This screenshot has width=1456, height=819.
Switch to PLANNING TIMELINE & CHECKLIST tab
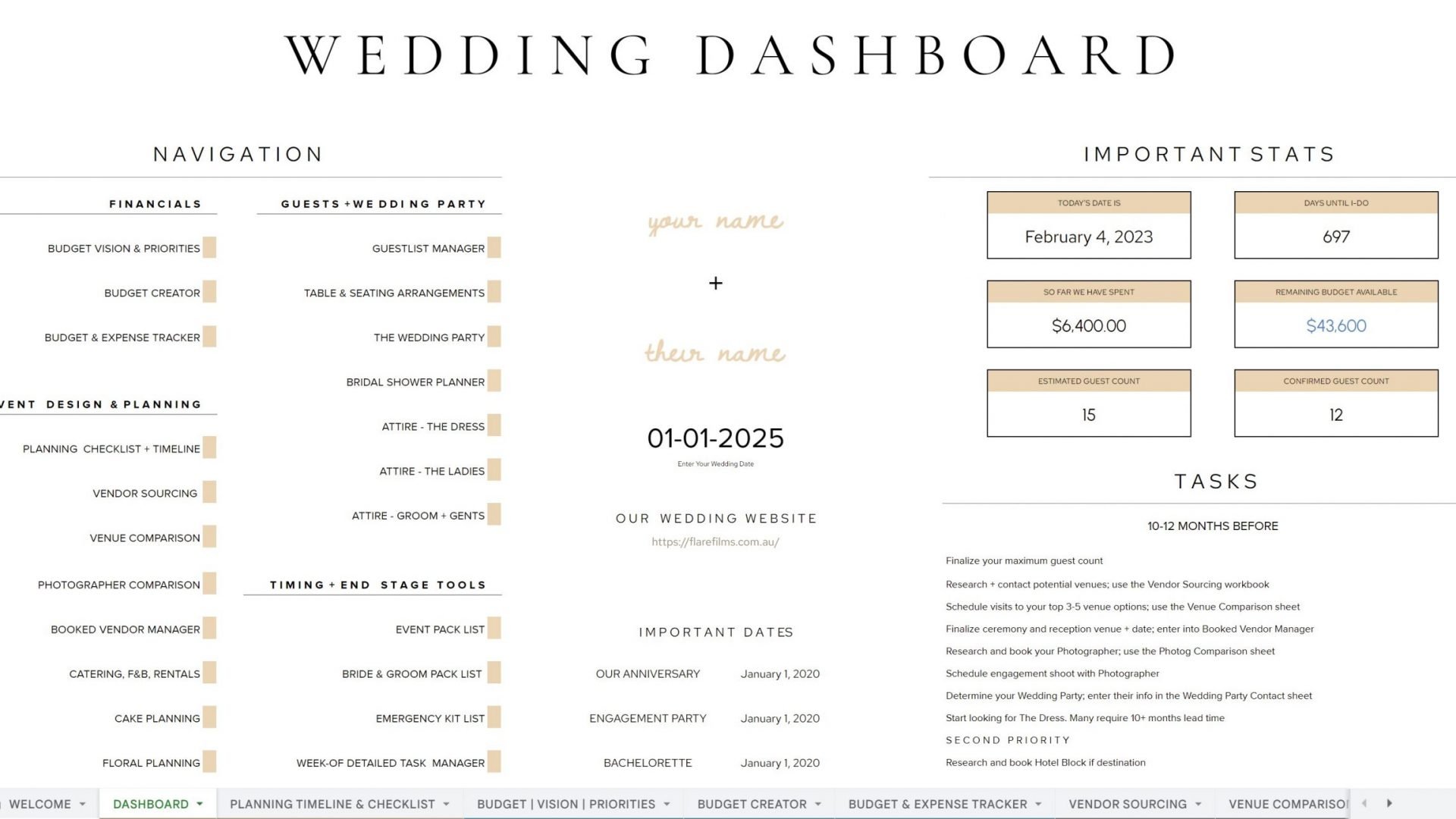pos(332,804)
